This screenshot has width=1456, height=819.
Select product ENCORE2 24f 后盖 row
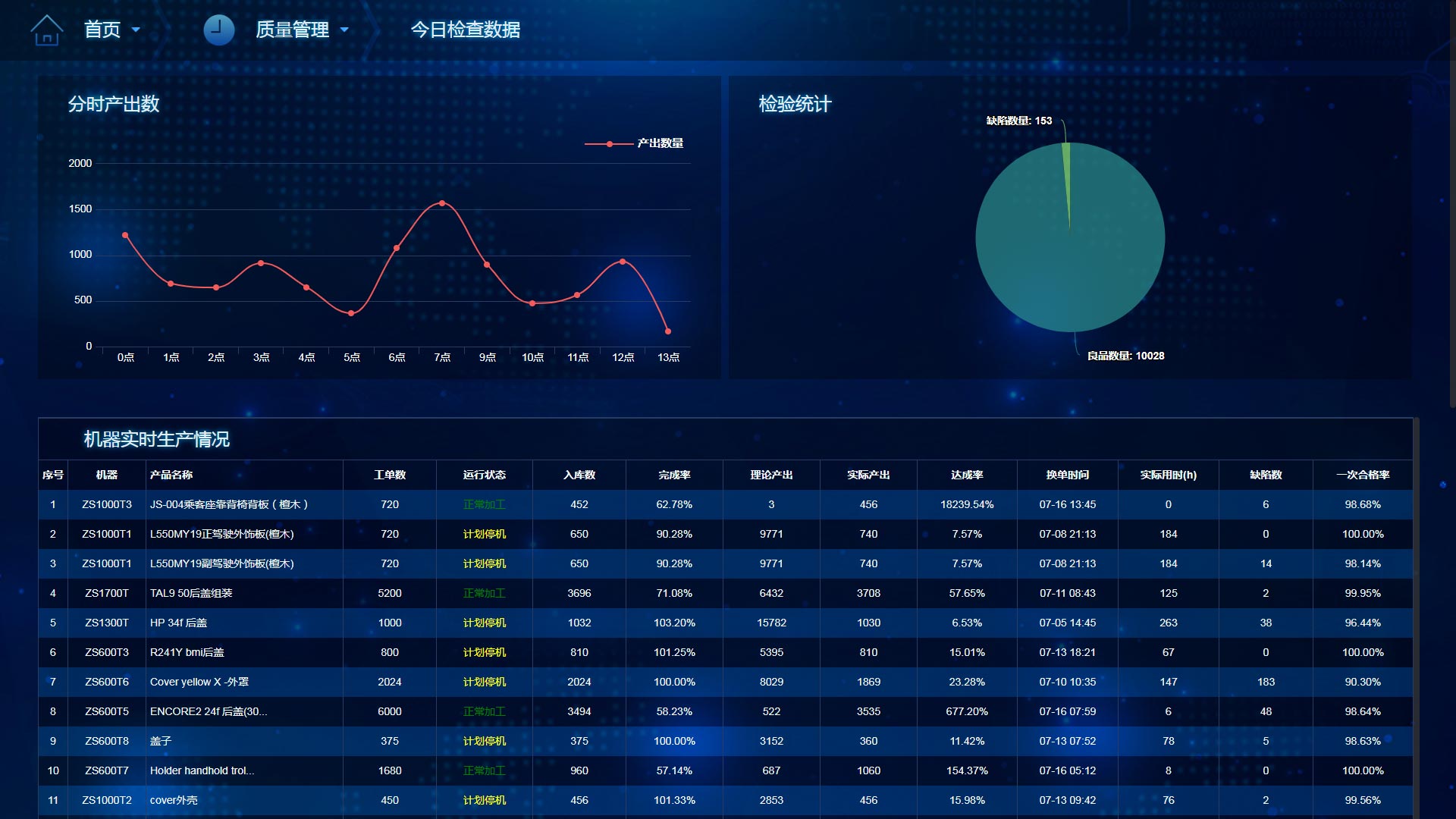208,711
